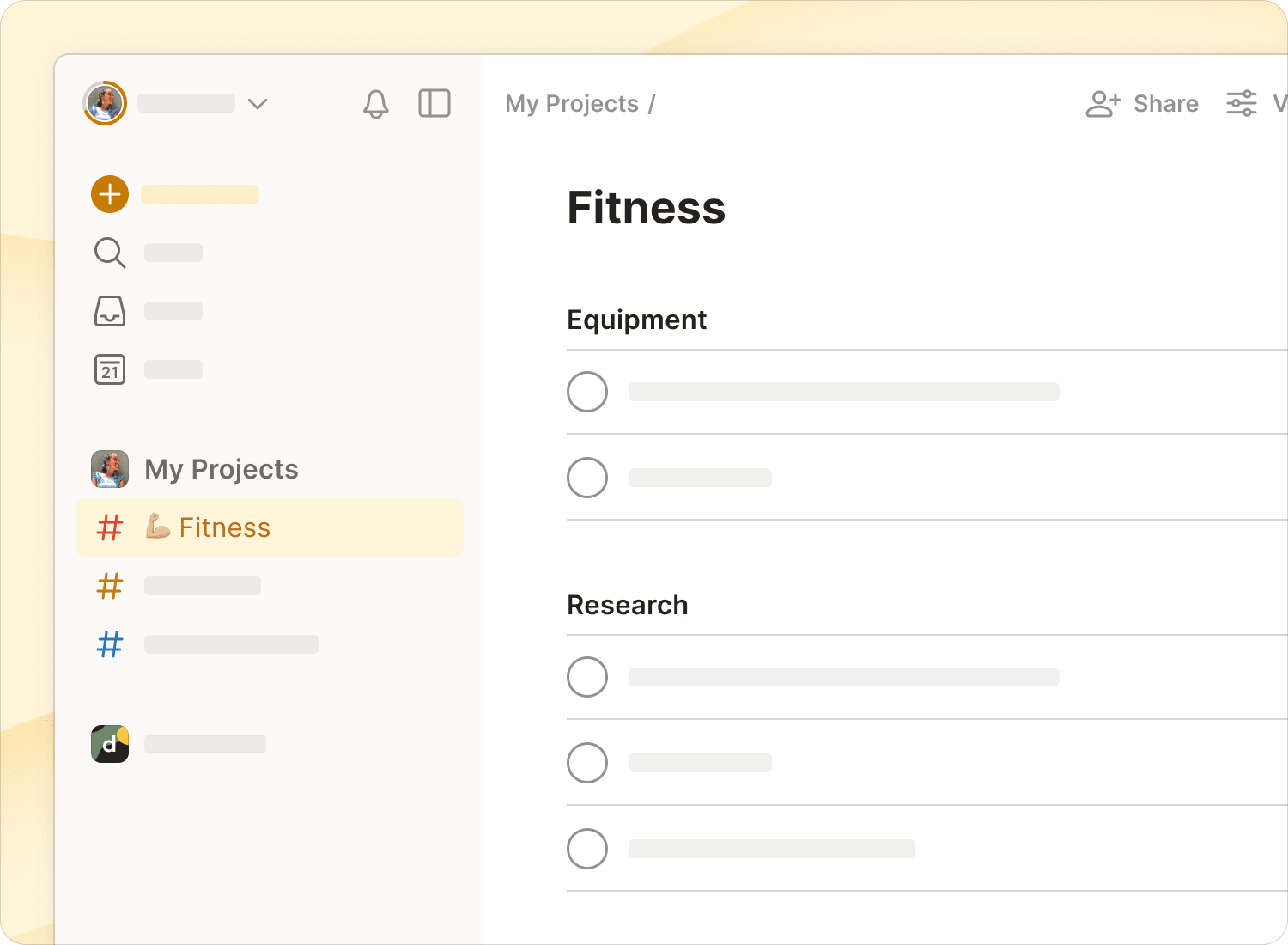Open the blue hashtag project

[110, 644]
